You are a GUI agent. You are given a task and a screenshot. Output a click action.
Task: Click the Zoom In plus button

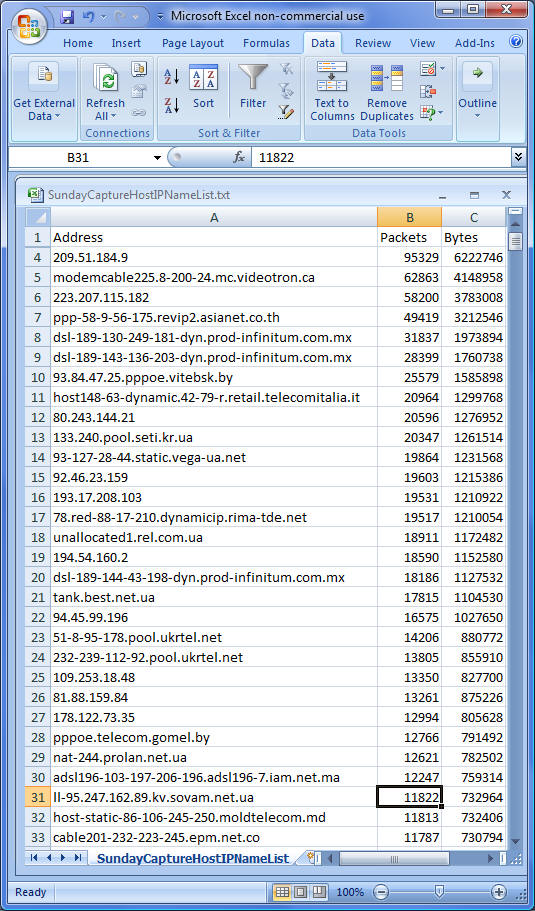498,892
